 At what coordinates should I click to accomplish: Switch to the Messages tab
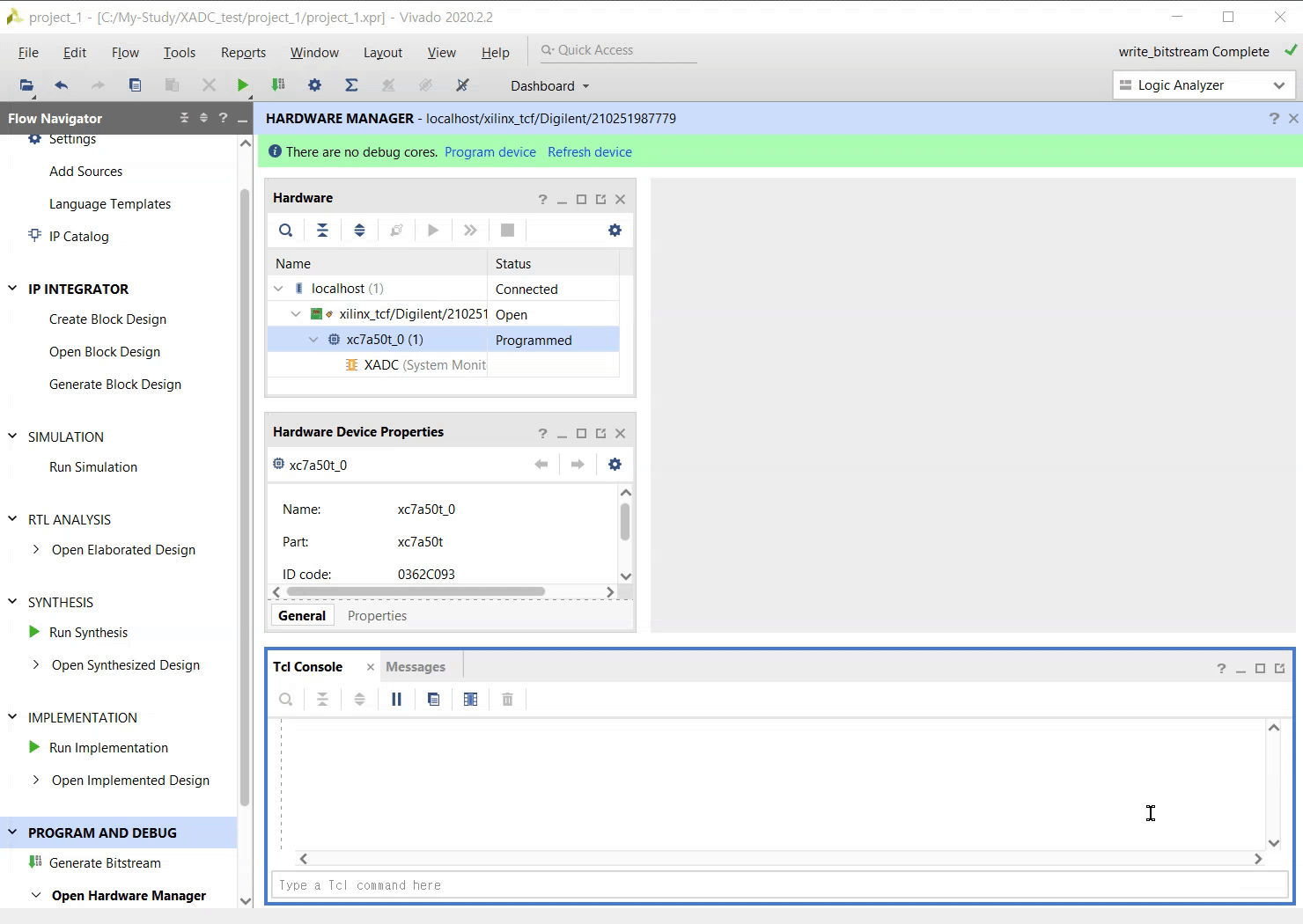pyautogui.click(x=416, y=667)
